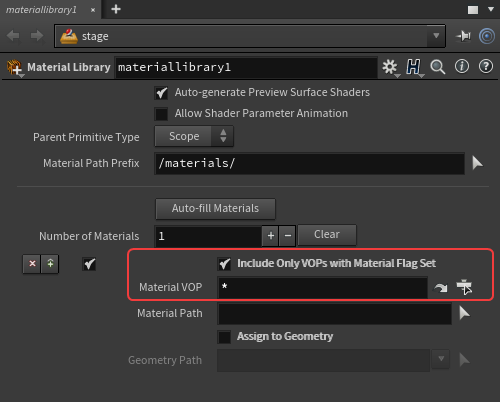Open pane tab options arrow menu
500x402 pixels.
click(491, 9)
